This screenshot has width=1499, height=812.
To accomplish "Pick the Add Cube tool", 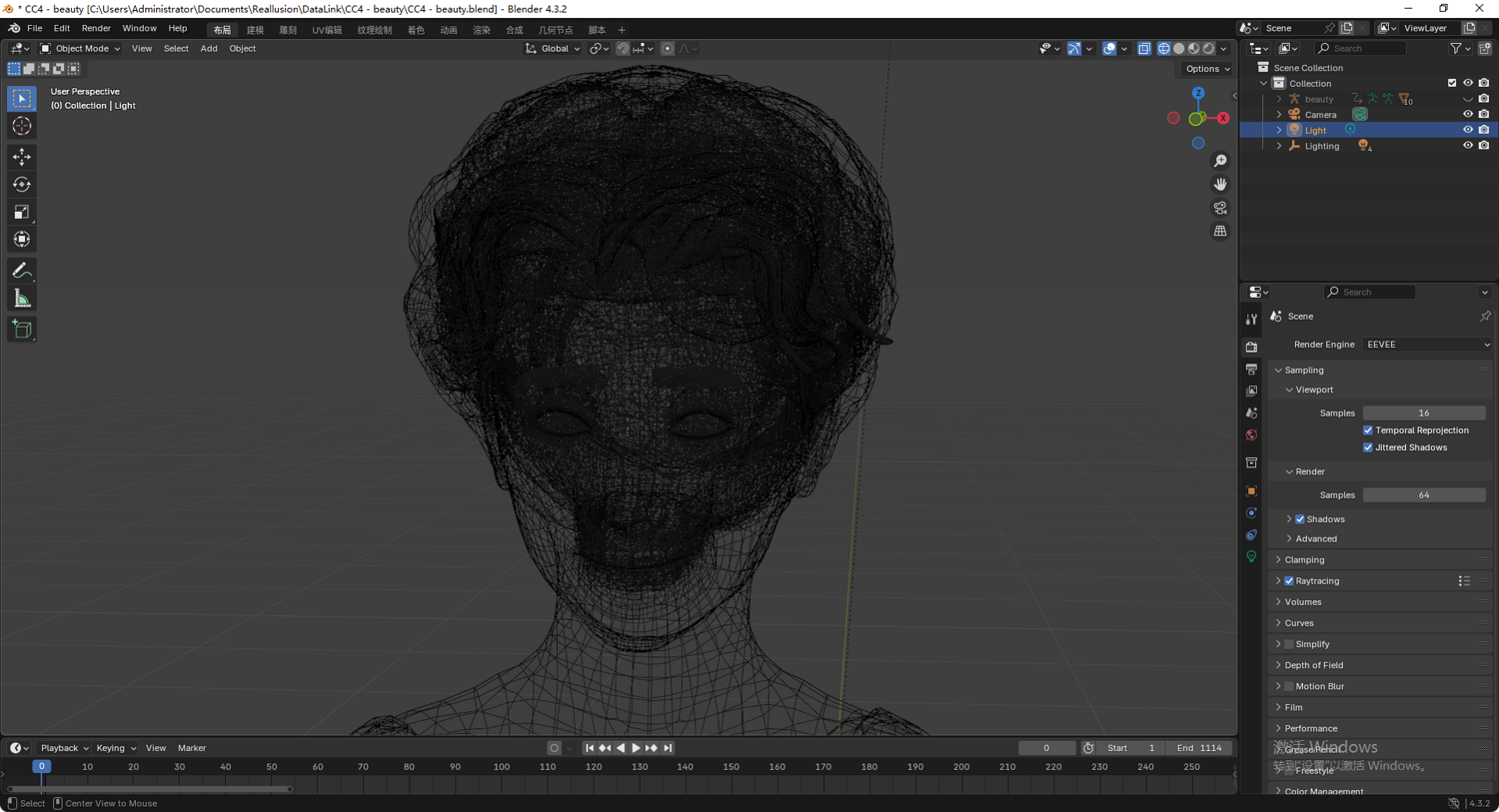I will (x=22, y=330).
